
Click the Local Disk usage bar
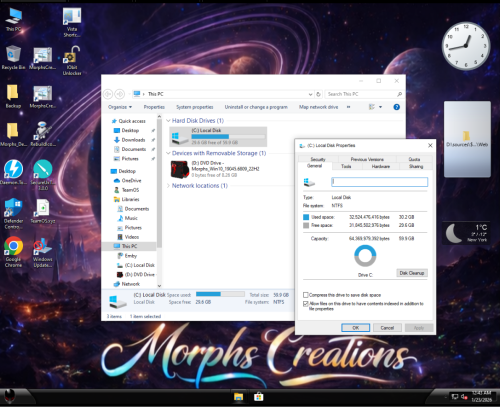tap(228, 136)
